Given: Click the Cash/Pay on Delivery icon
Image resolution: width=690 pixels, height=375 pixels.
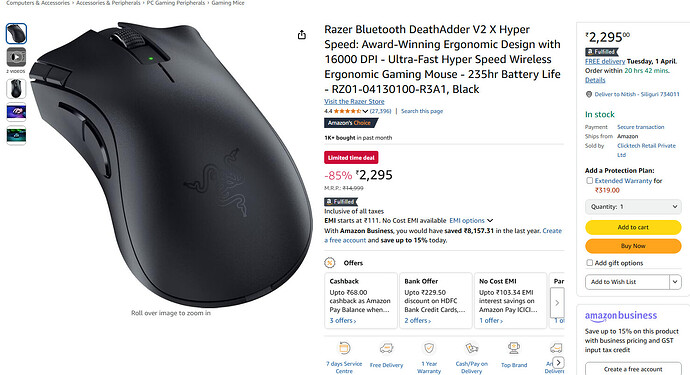Looking at the screenshot, I should point(471,349).
